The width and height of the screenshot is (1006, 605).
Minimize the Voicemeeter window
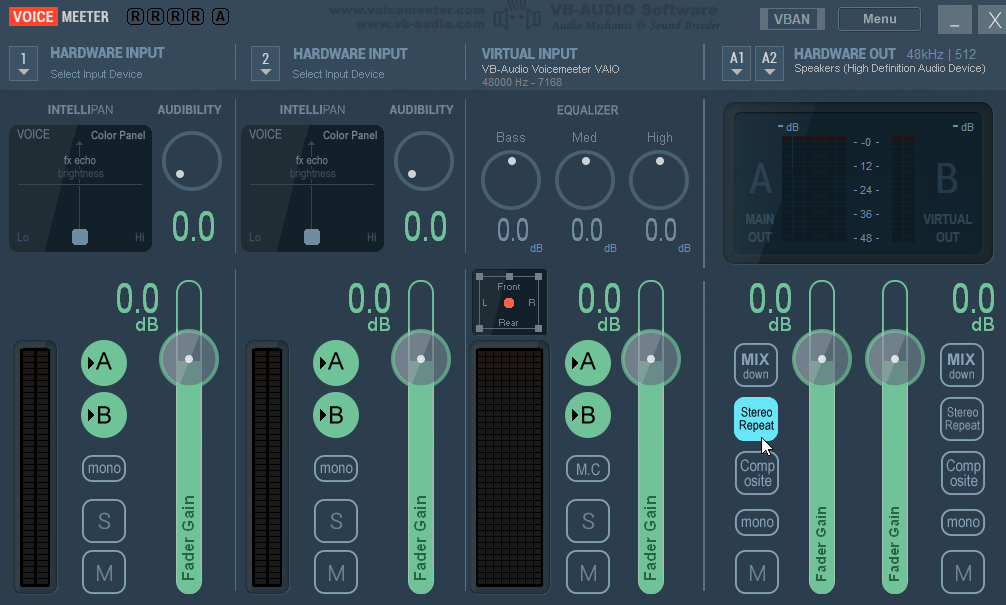click(x=954, y=20)
